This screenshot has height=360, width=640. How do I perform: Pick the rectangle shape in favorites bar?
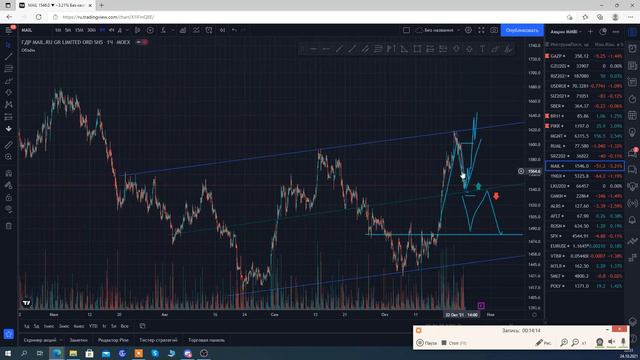417,49
